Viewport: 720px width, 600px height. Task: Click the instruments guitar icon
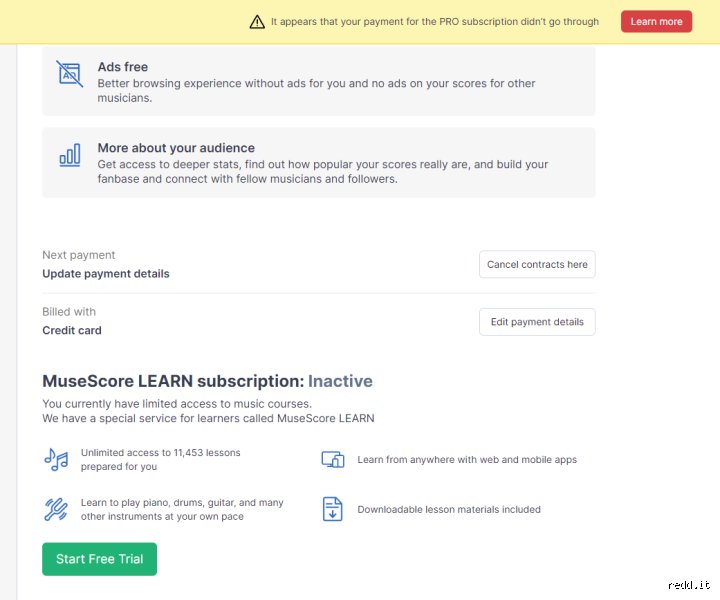(x=56, y=510)
